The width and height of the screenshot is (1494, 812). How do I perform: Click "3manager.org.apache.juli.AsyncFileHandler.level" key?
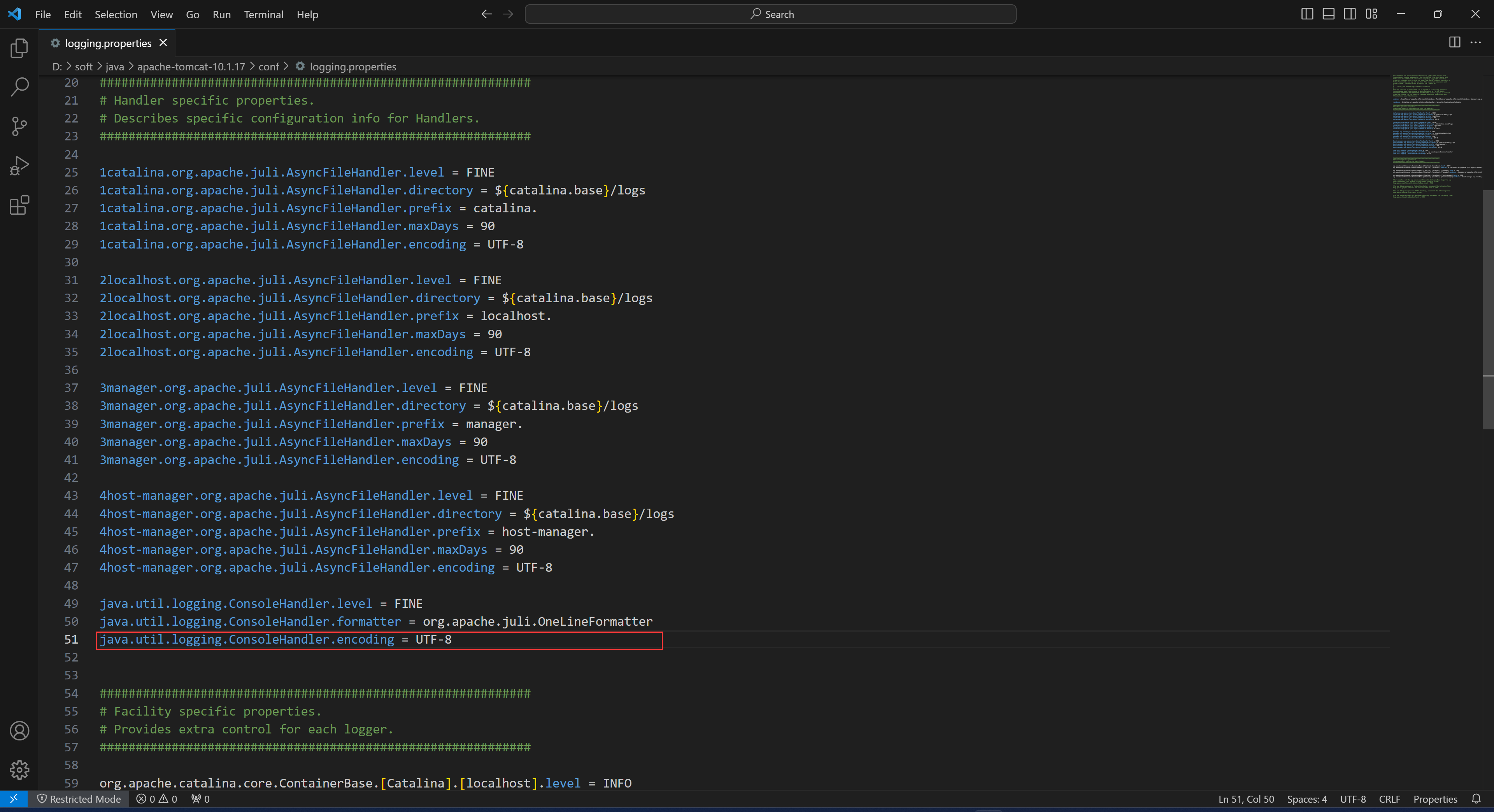click(x=268, y=388)
